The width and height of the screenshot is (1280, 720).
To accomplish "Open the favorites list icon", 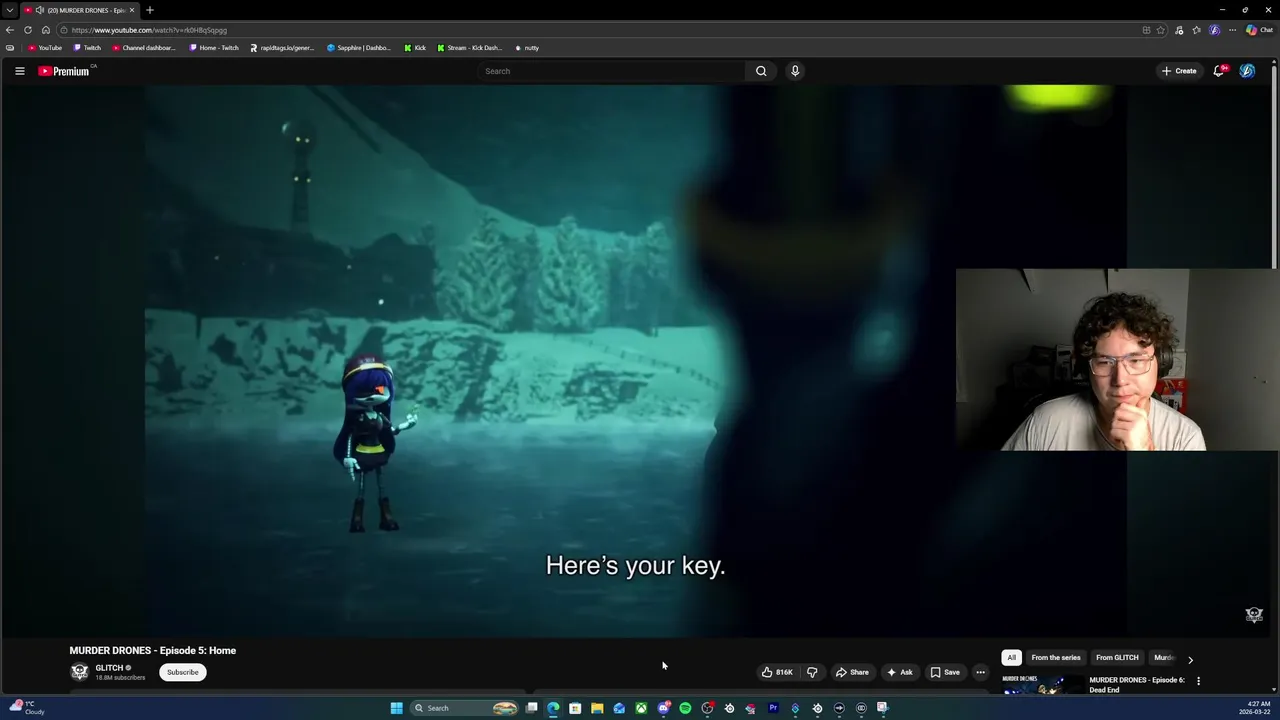I will pyautogui.click(x=1196, y=30).
